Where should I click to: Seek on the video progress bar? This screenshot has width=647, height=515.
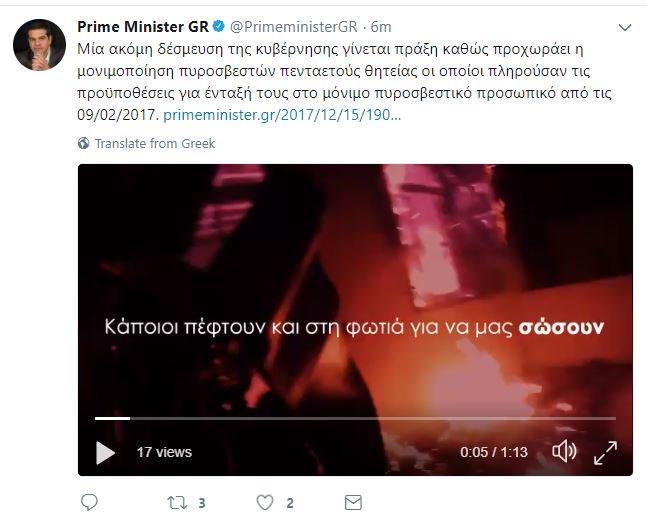pos(355,418)
